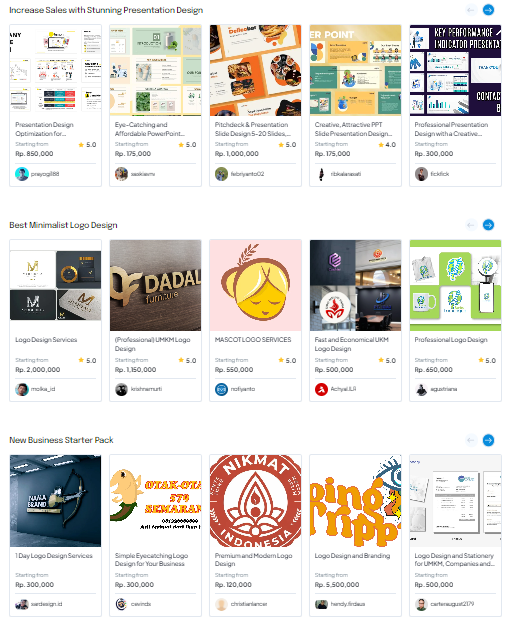The image size is (509, 622).
Task: Click previous arrow in Minimalist Logo Design section
Action: [x=471, y=225]
